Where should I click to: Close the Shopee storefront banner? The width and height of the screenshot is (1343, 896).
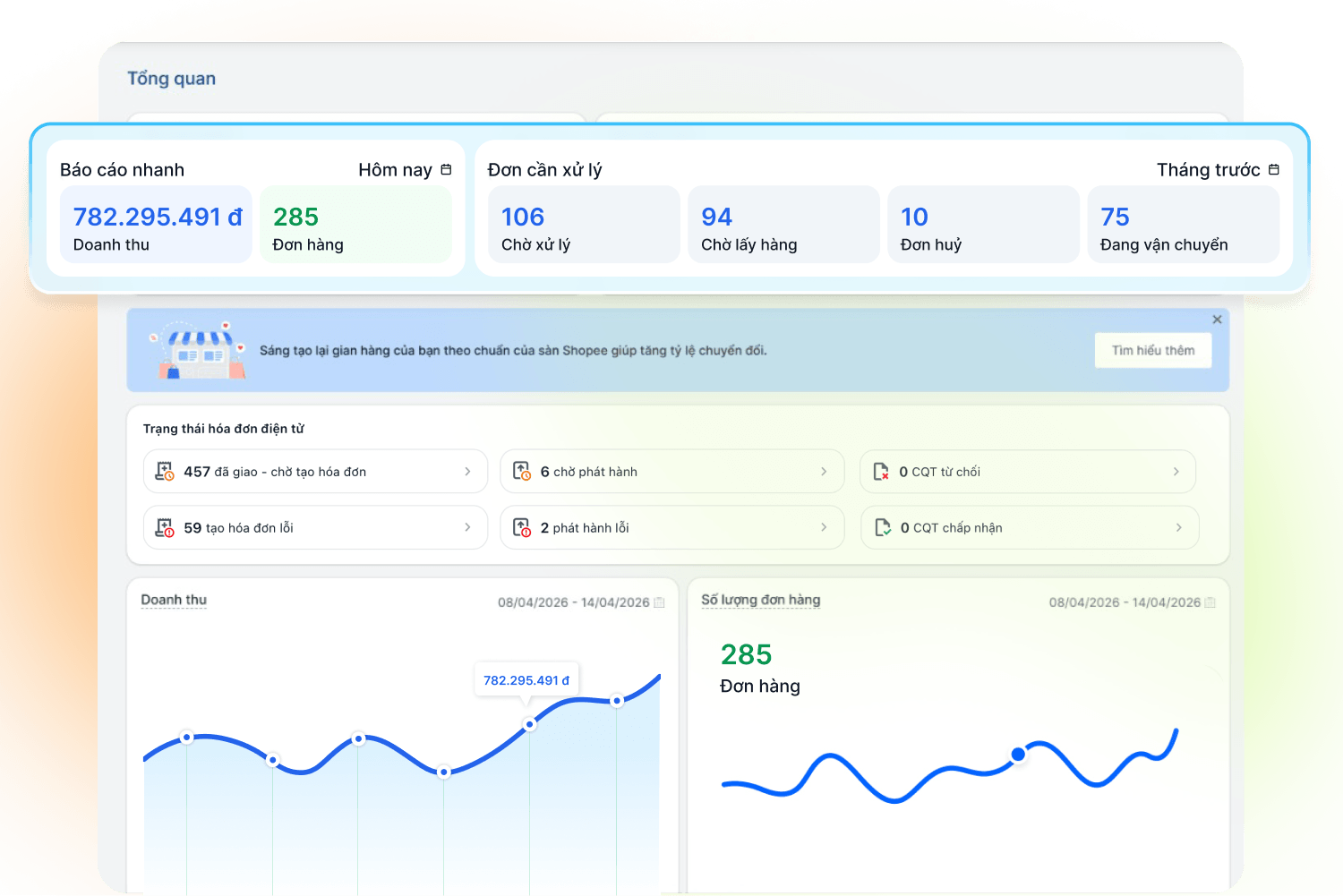click(1217, 320)
